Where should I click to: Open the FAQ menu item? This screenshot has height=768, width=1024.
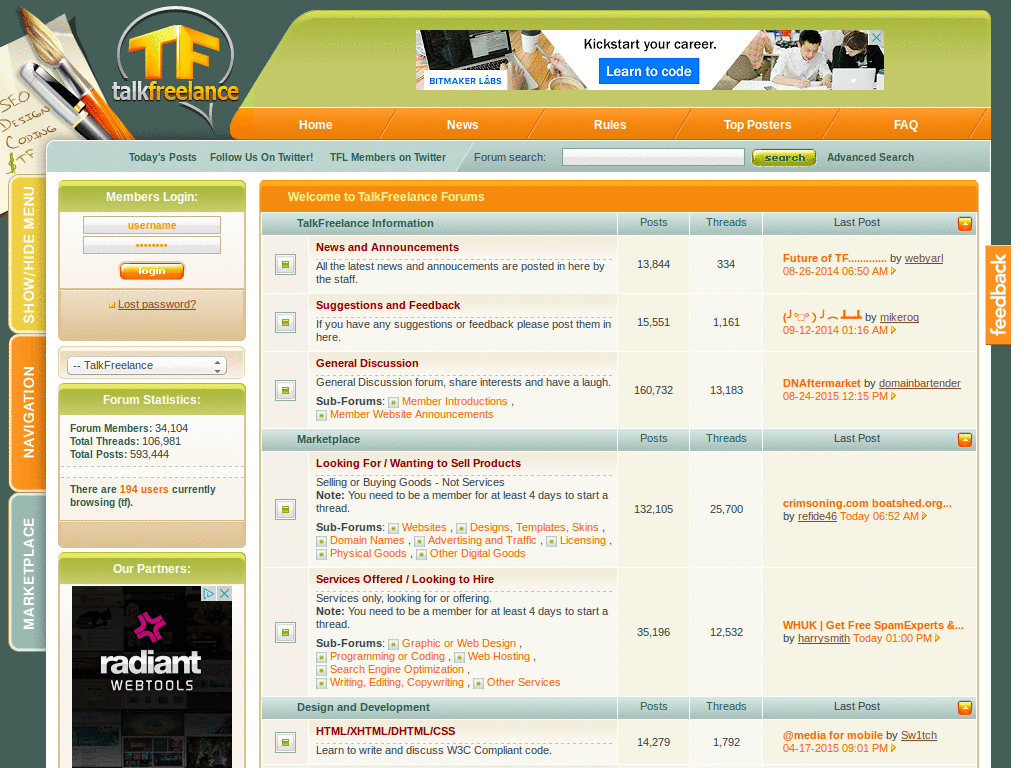(x=905, y=125)
